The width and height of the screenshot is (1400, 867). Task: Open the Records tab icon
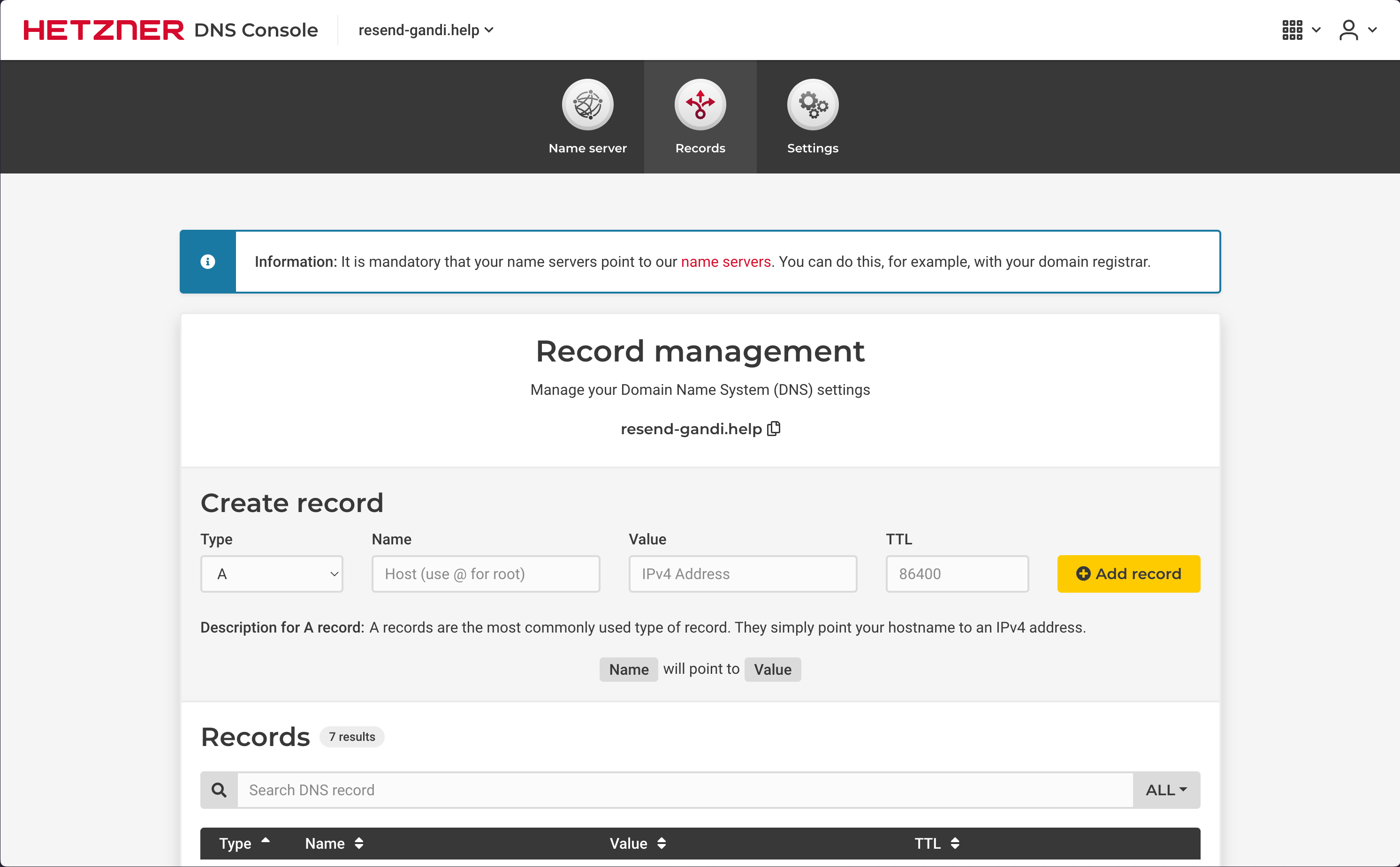(700, 105)
